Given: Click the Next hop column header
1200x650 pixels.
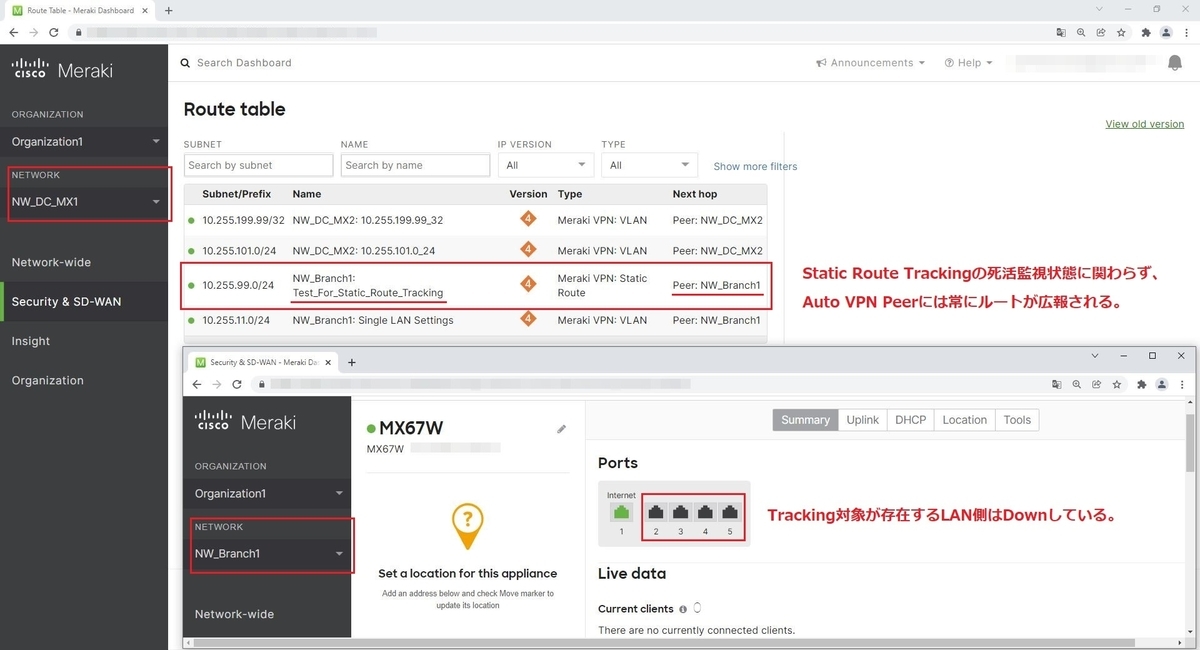Looking at the screenshot, I should point(695,194).
